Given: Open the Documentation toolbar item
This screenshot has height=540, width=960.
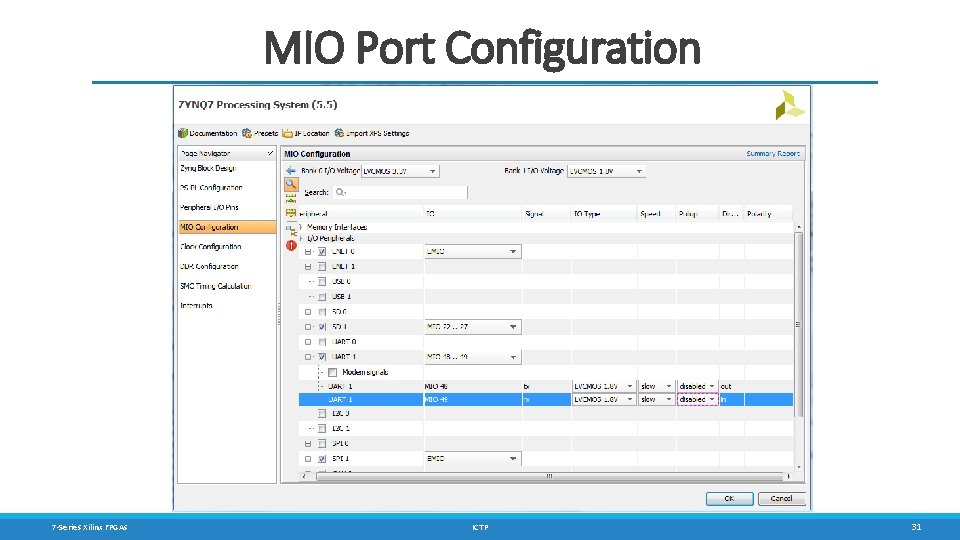Looking at the screenshot, I should [x=208, y=133].
